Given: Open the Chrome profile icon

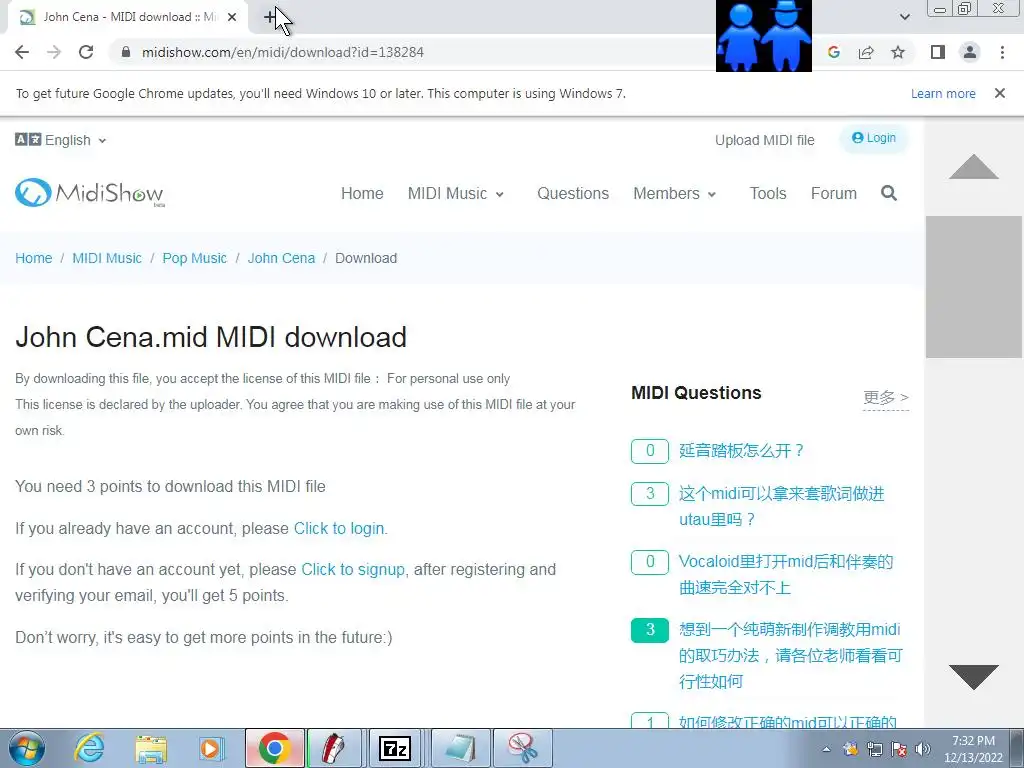Looking at the screenshot, I should point(970,52).
